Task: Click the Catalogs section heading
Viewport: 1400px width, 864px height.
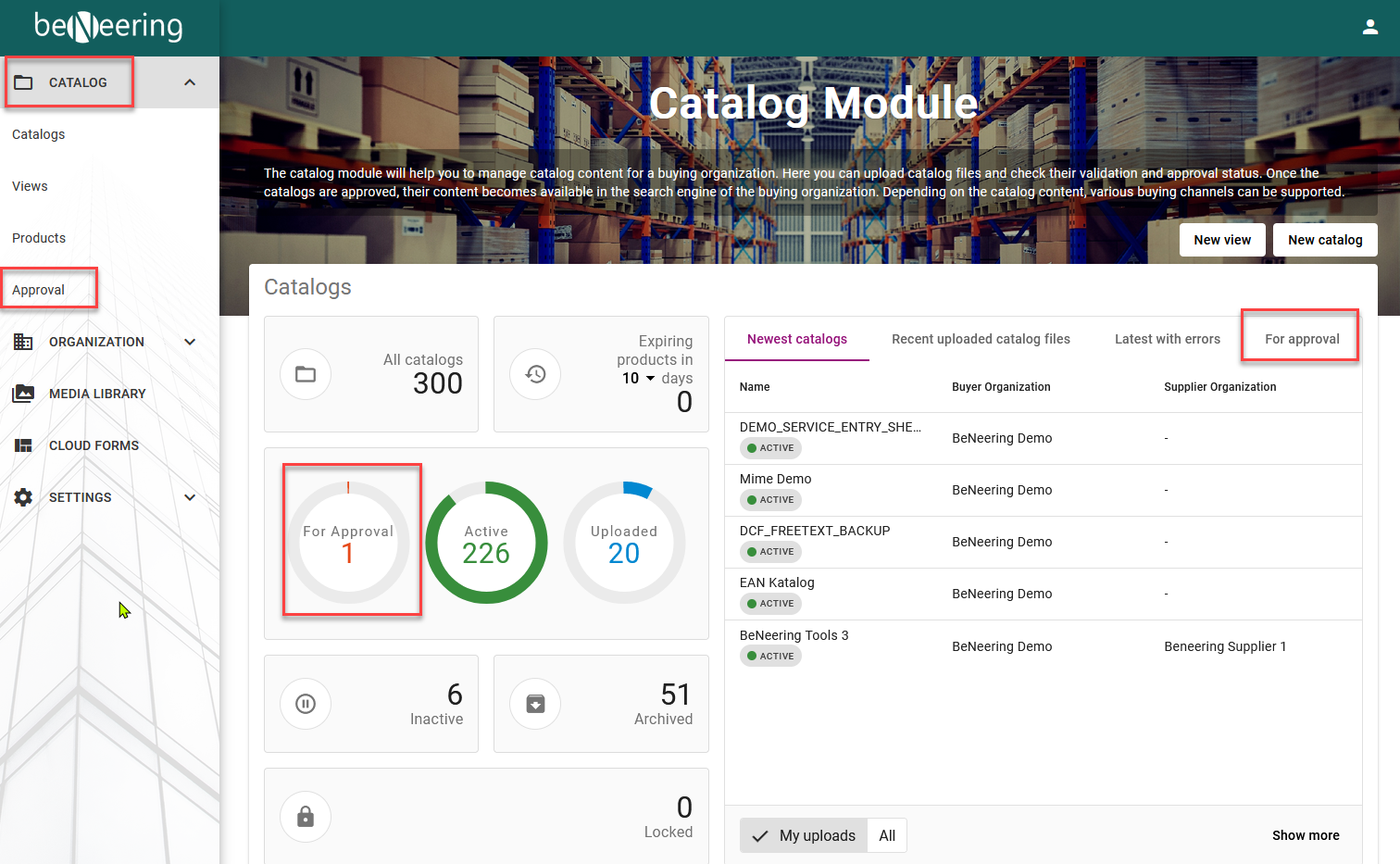Action: tap(307, 287)
